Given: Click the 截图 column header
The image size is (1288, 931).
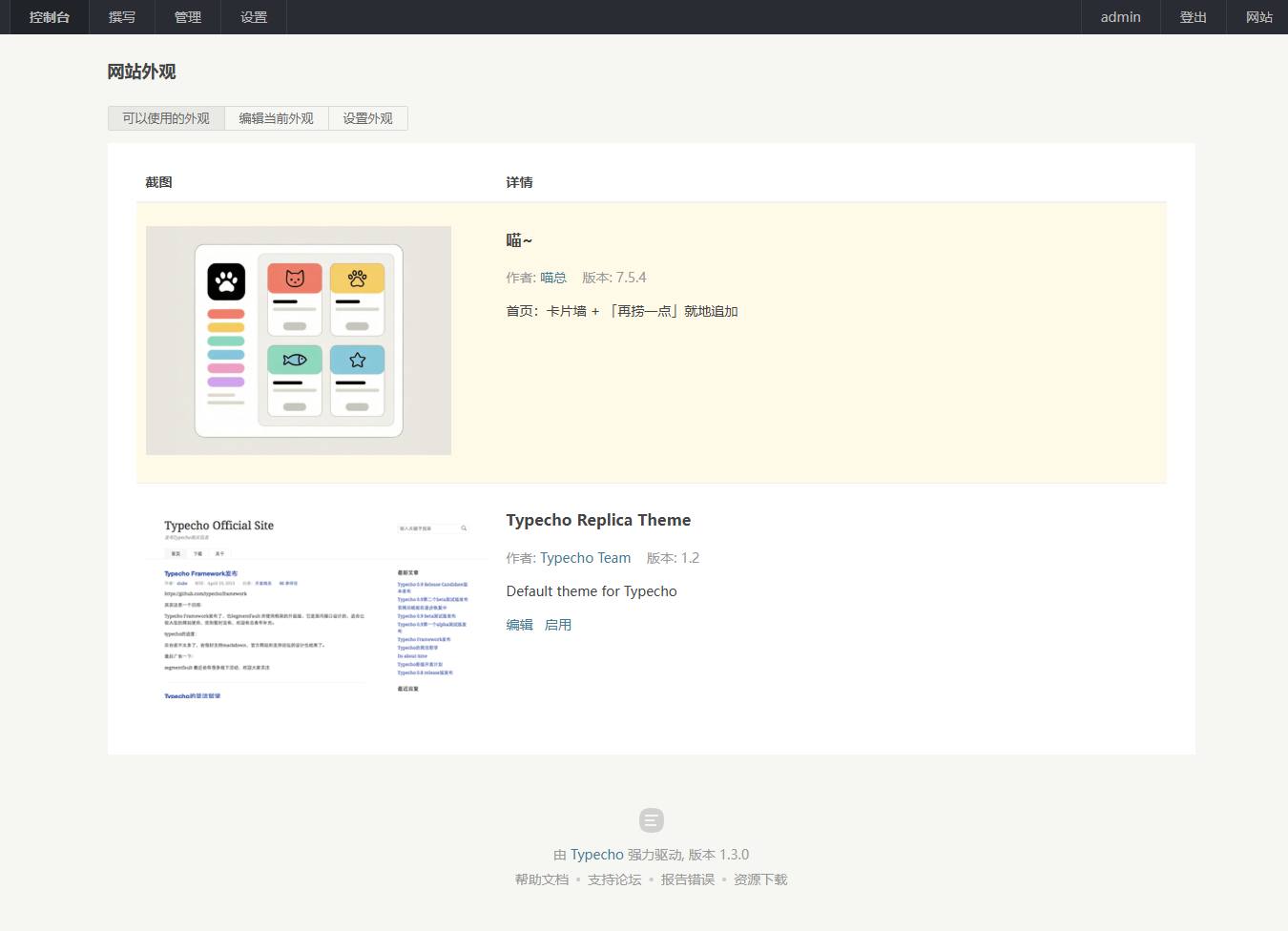Looking at the screenshot, I should pos(158,182).
